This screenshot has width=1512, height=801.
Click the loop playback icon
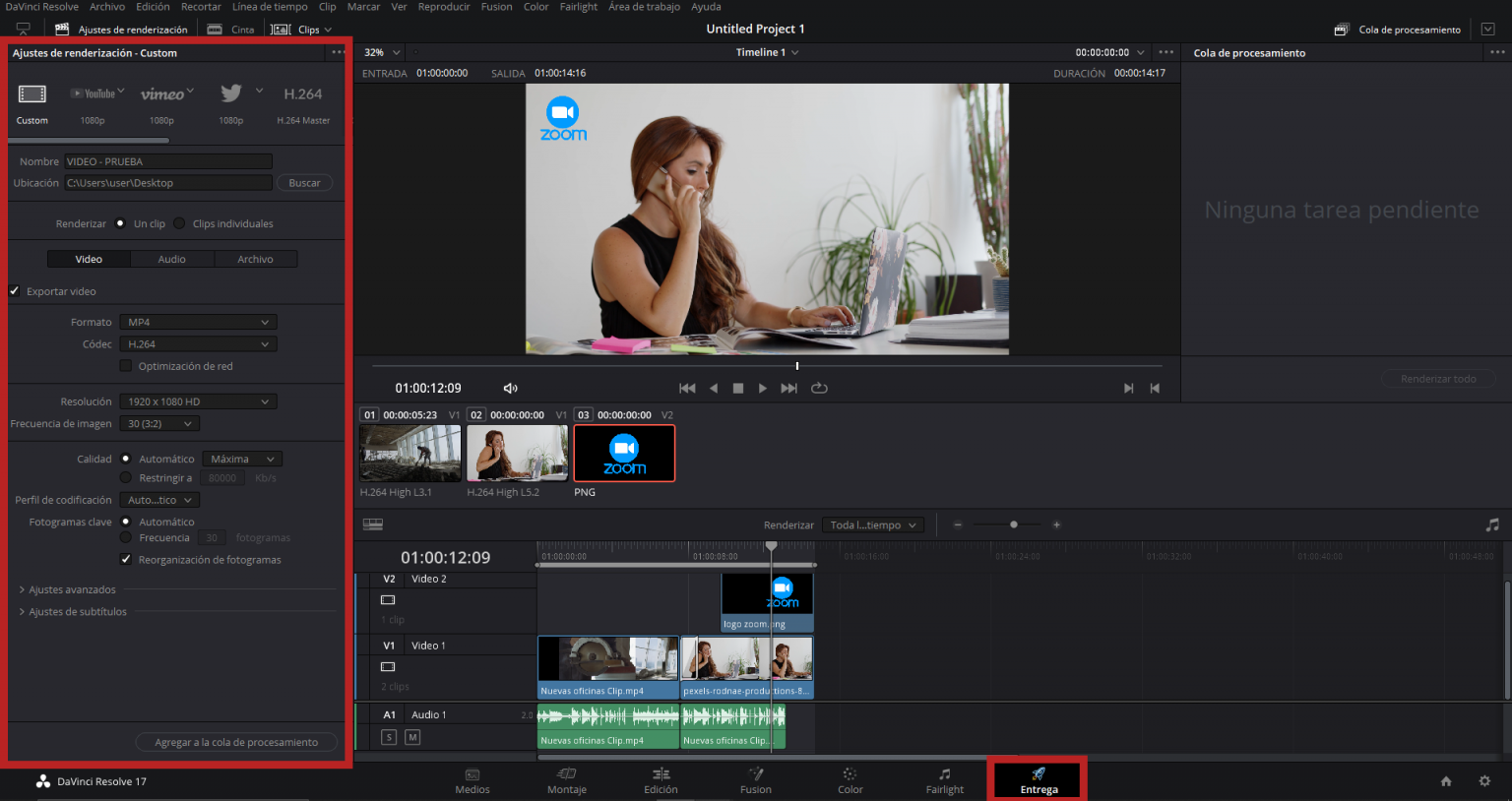tap(819, 388)
